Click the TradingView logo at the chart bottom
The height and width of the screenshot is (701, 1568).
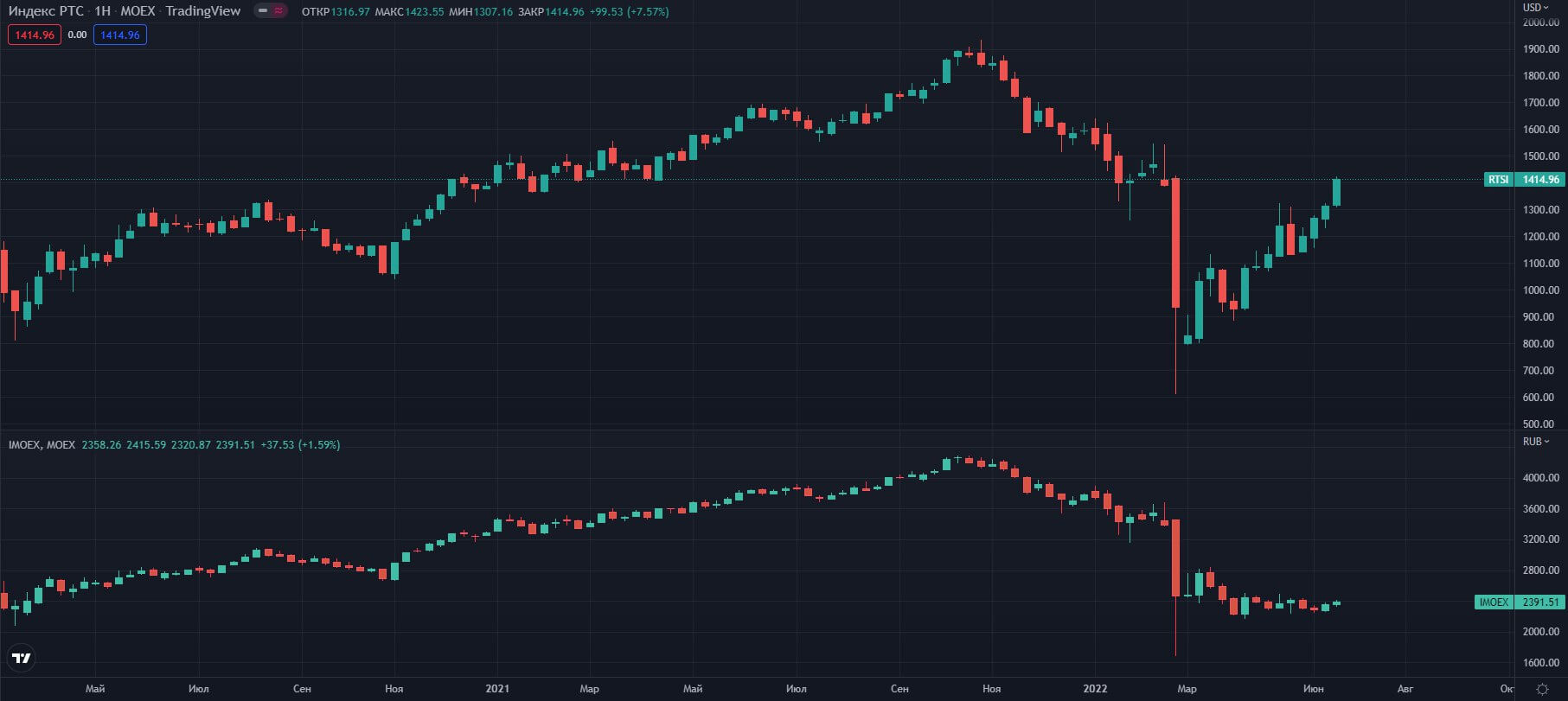22,659
